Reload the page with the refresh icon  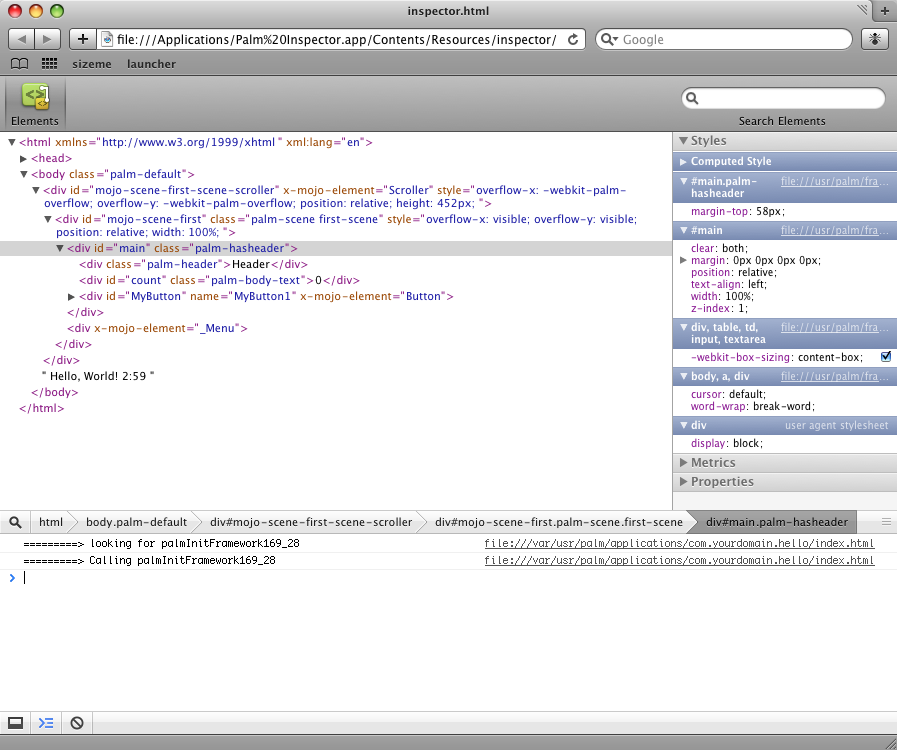573,40
